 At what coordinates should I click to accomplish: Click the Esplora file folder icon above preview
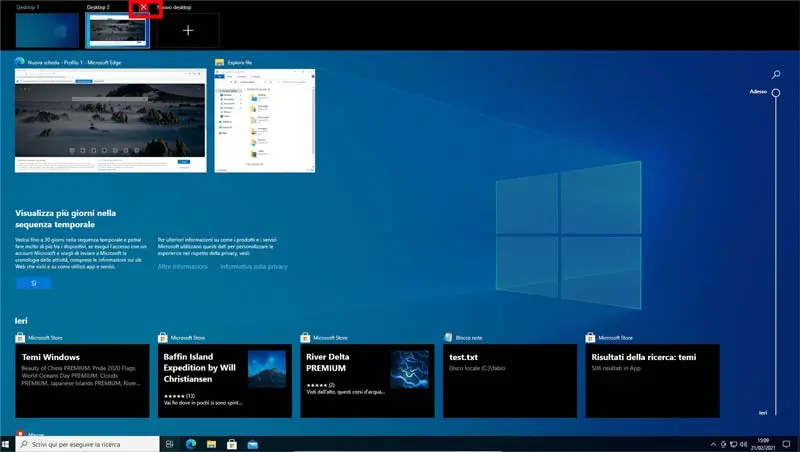click(x=219, y=62)
